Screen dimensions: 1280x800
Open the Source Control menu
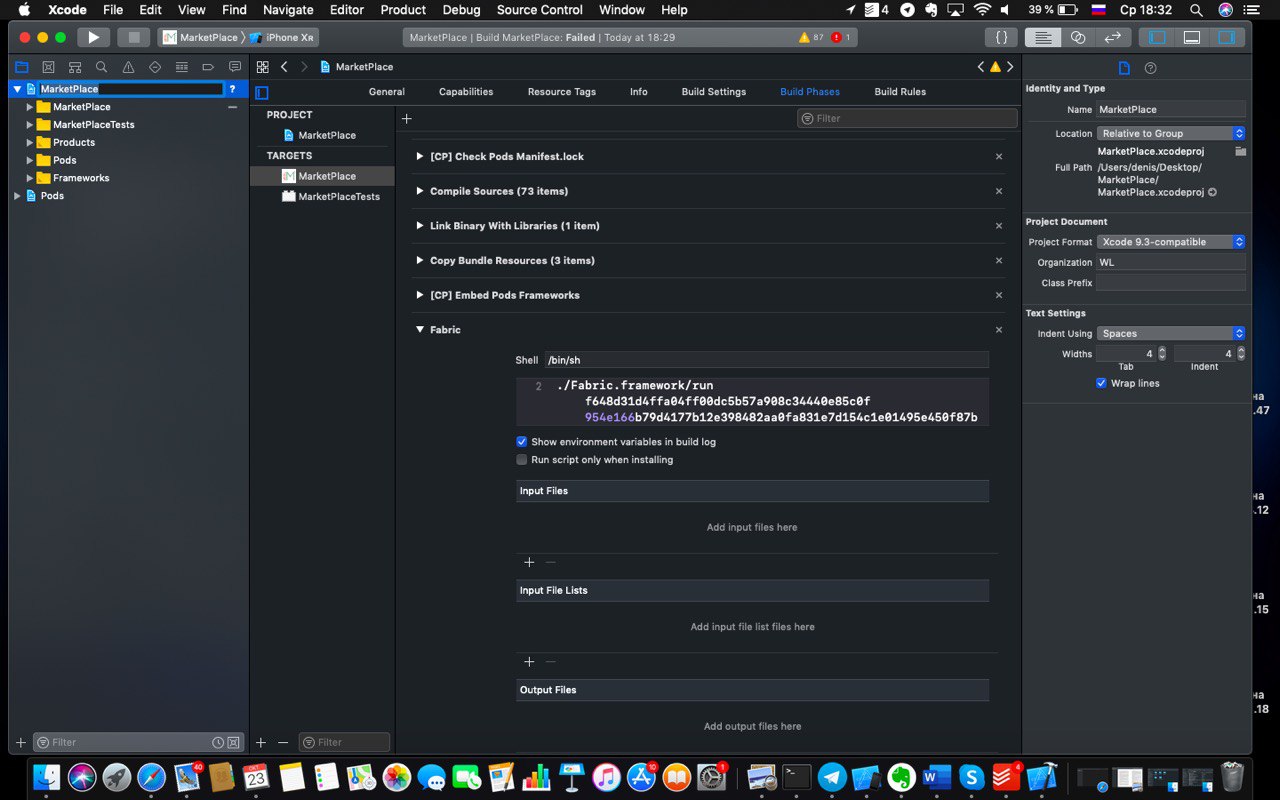point(540,10)
